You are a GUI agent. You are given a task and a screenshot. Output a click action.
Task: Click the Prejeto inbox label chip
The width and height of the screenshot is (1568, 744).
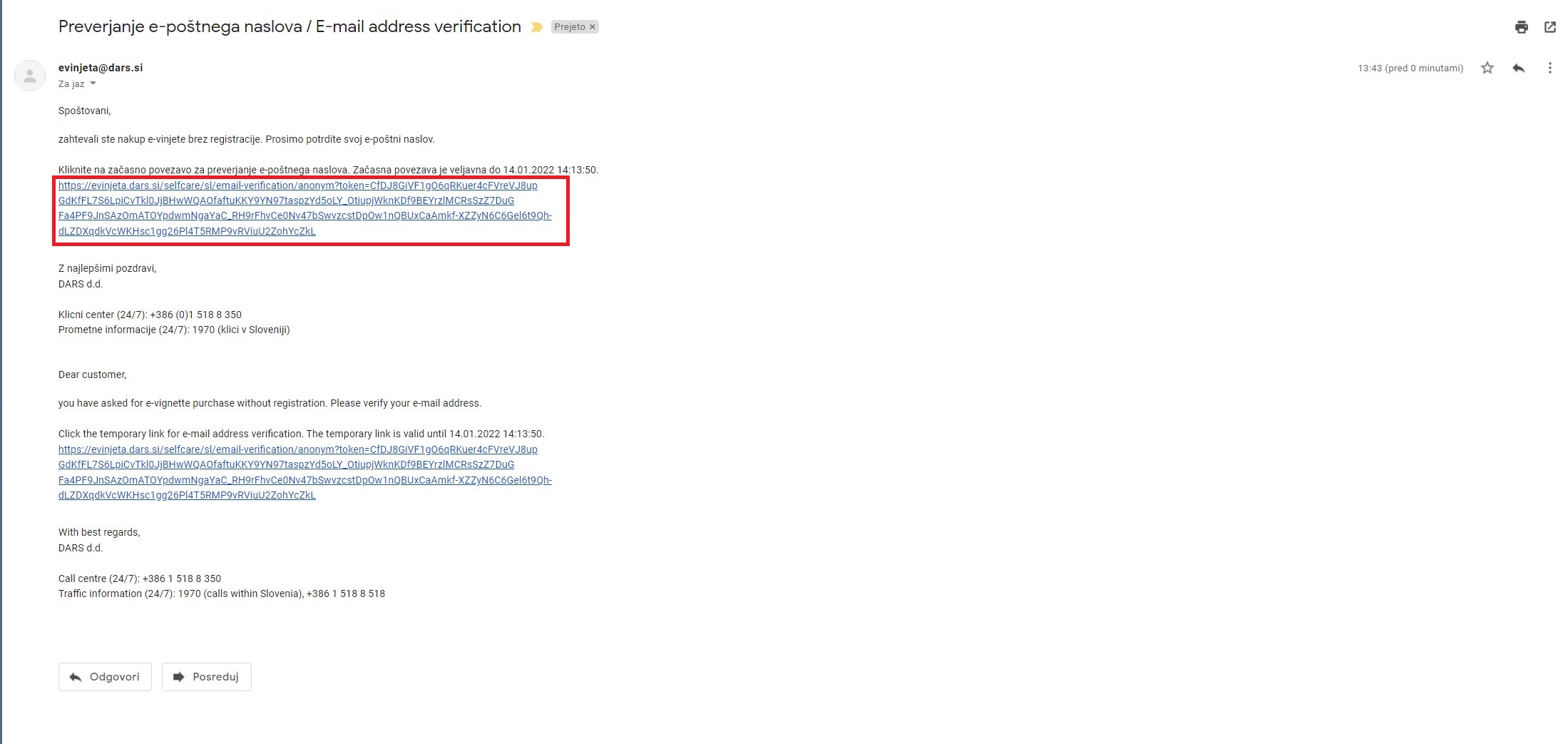569,27
